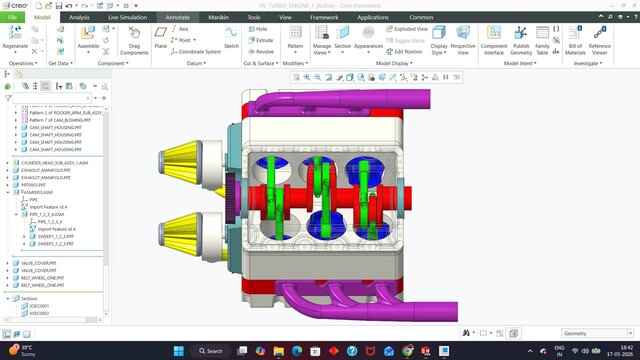Open the Applications tab
640x360 pixels.
coord(373,17)
